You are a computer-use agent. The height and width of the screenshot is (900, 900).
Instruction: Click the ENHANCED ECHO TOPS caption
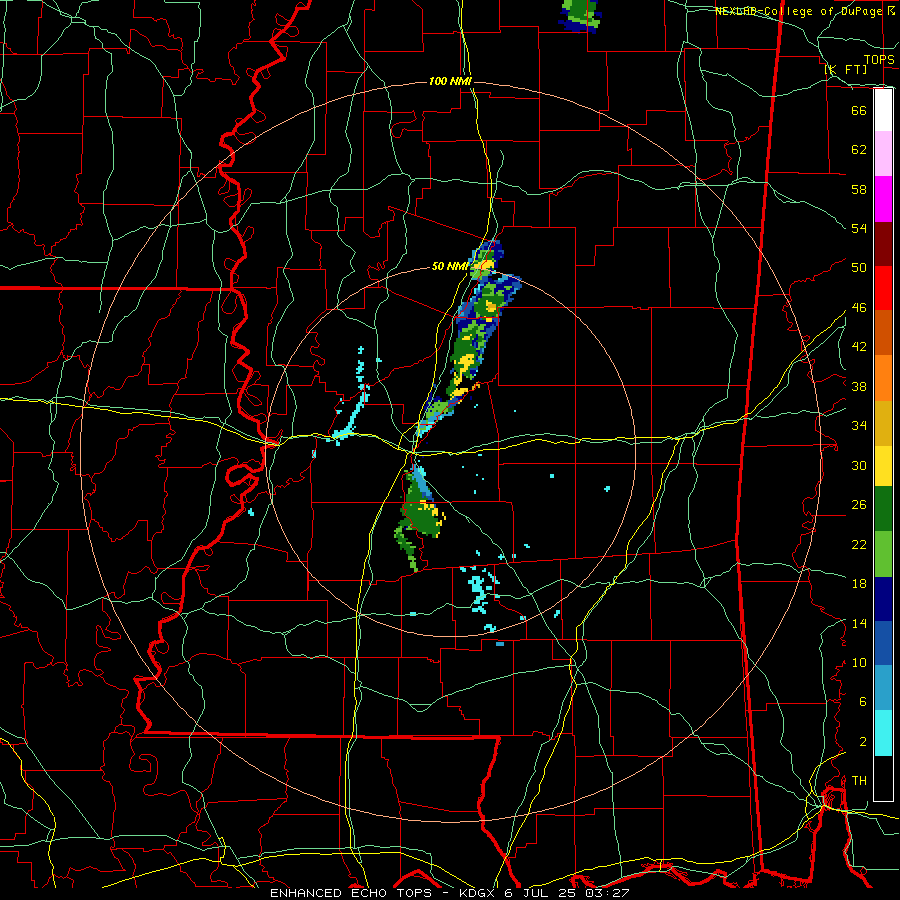click(x=350, y=893)
